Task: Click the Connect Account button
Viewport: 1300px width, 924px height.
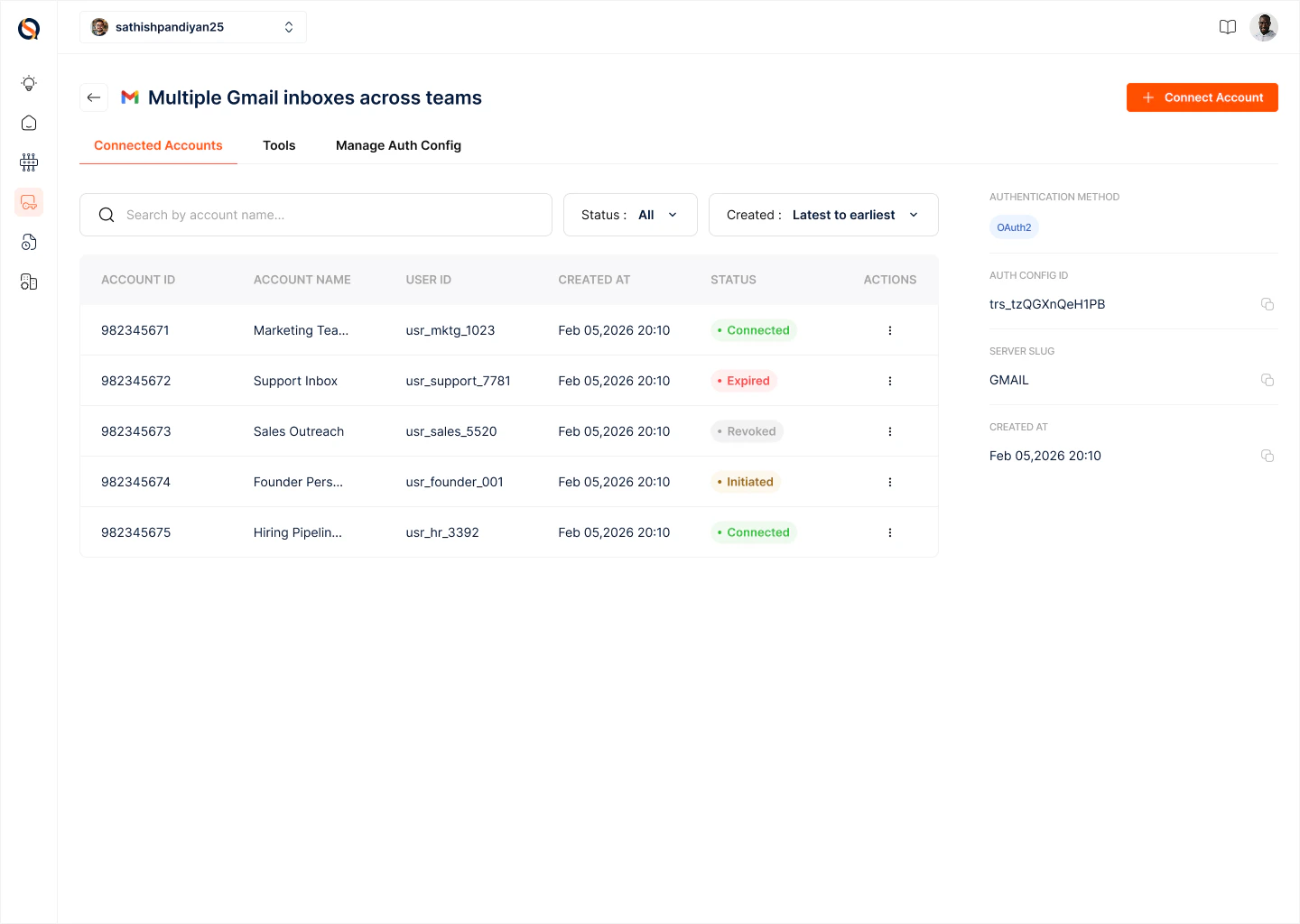Action: coord(1202,97)
